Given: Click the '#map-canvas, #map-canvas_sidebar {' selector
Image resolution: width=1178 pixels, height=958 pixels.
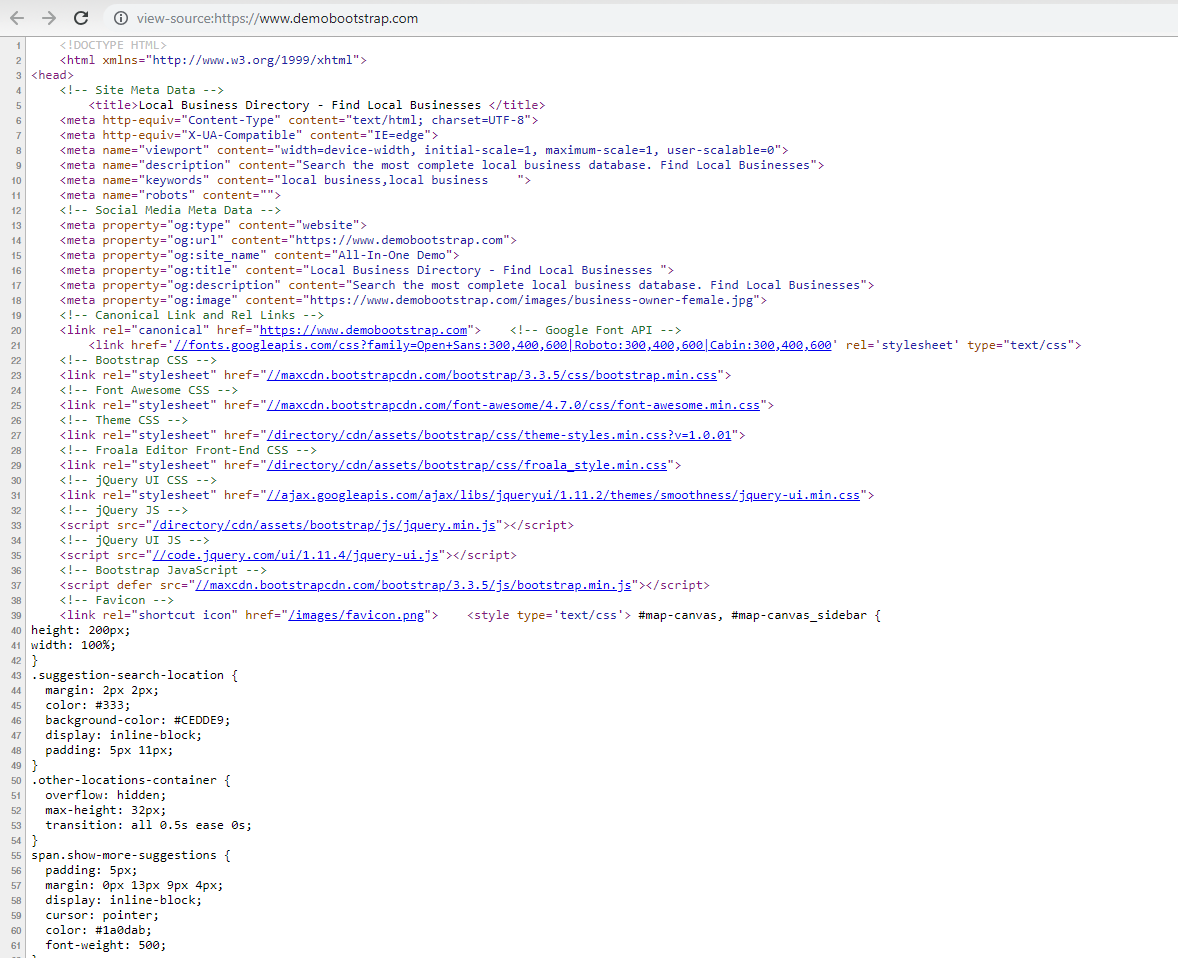Looking at the screenshot, I should pos(760,615).
